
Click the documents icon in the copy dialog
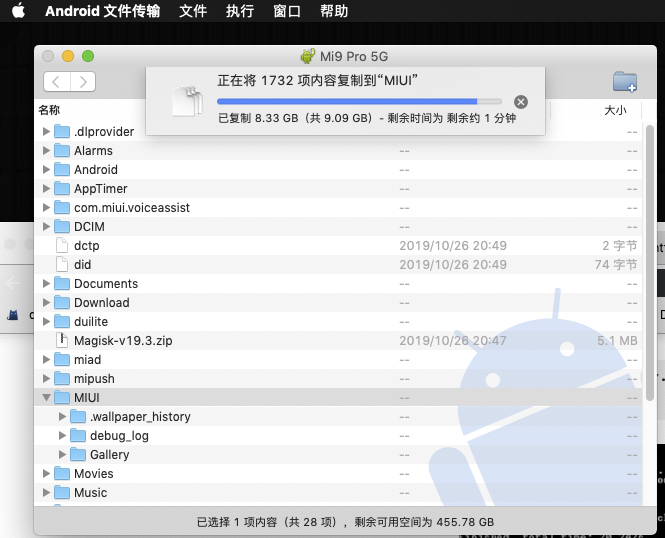187,101
